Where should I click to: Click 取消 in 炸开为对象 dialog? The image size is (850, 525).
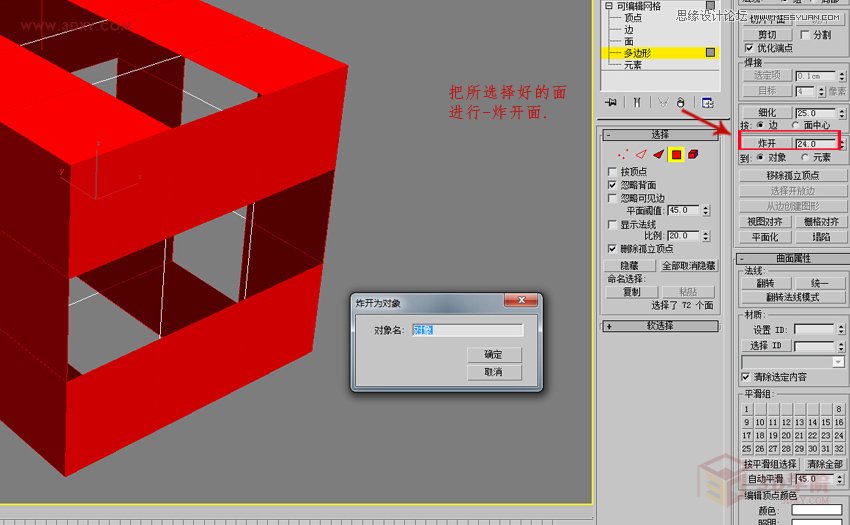tap(494, 372)
